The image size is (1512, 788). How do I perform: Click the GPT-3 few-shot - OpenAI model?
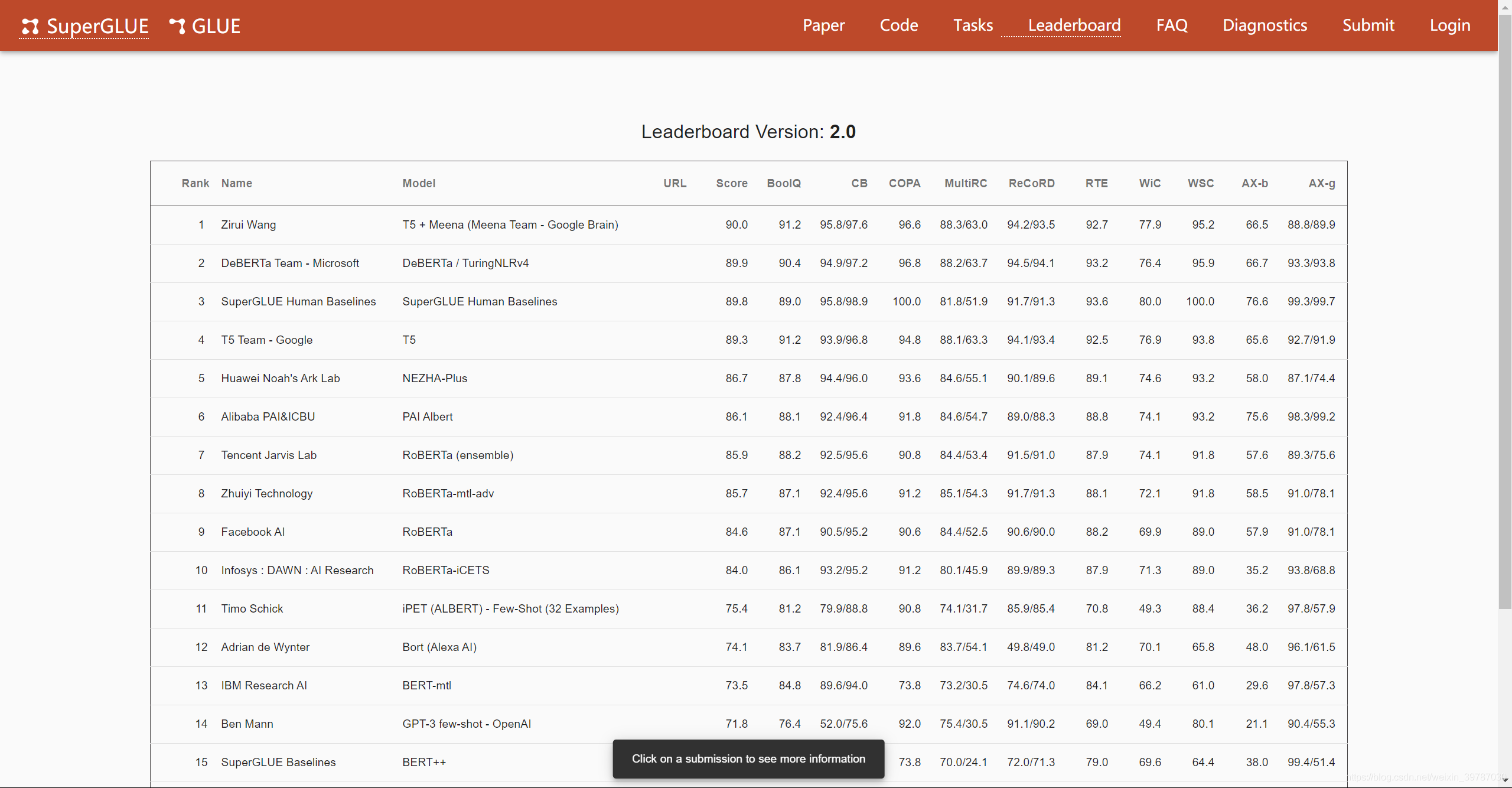tap(467, 724)
